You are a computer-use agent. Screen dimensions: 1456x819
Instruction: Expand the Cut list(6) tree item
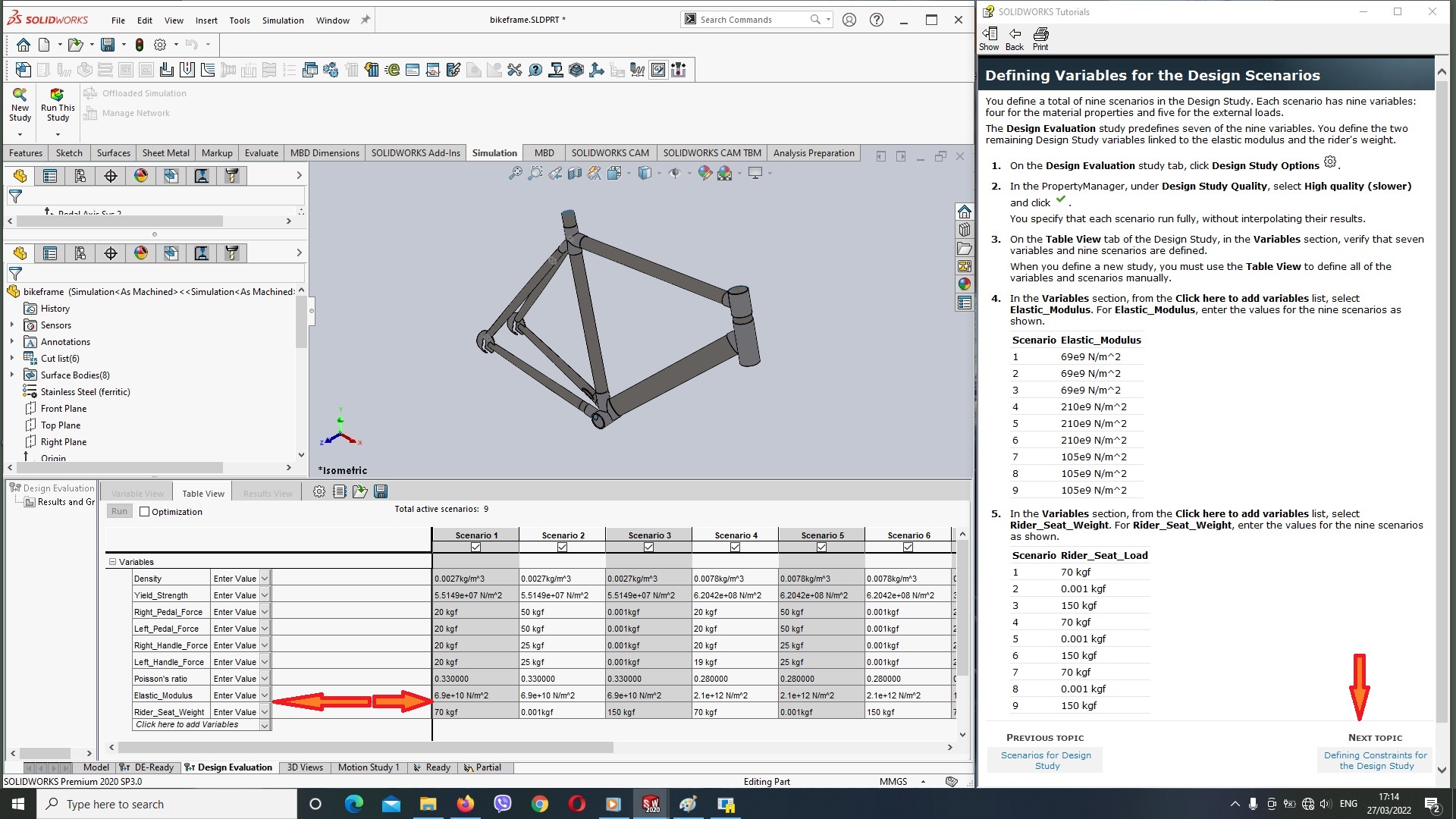coord(11,358)
